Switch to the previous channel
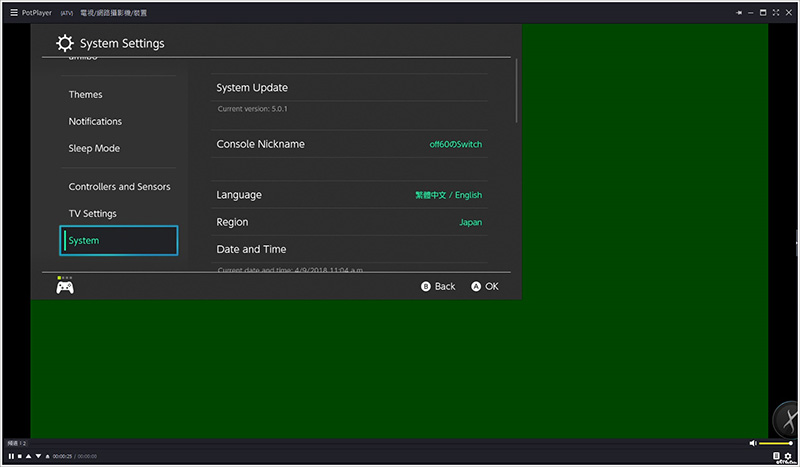 (28, 456)
